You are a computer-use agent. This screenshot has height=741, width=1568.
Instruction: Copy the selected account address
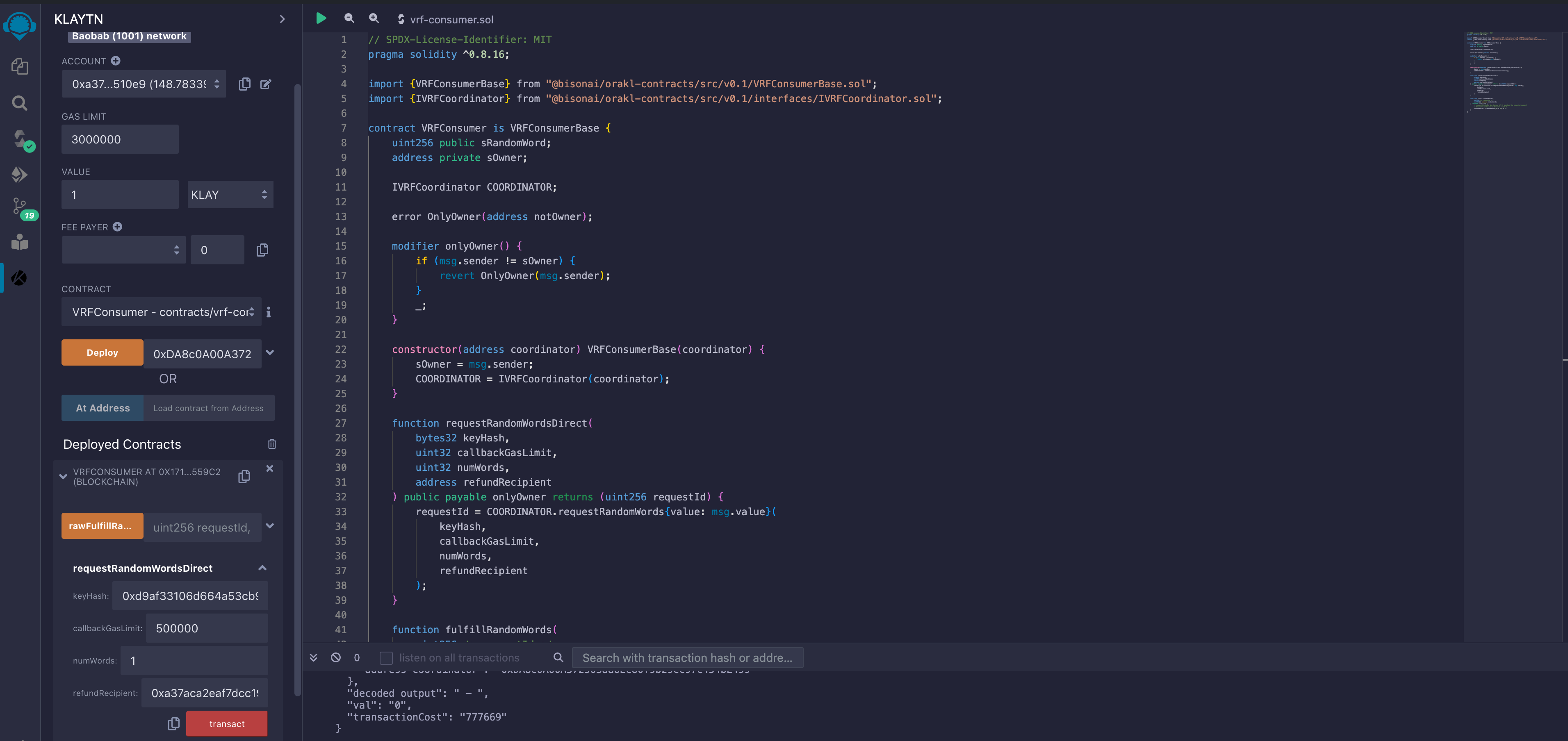point(245,84)
